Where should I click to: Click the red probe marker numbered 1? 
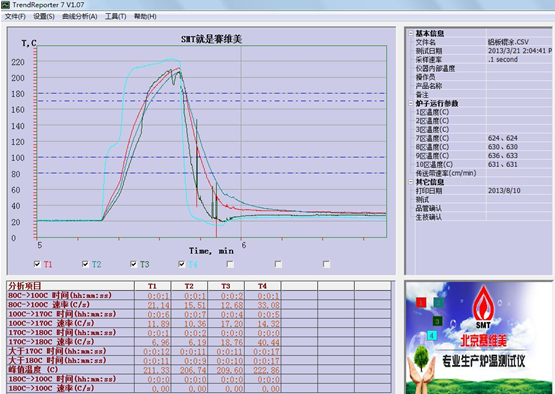tap(420, 303)
